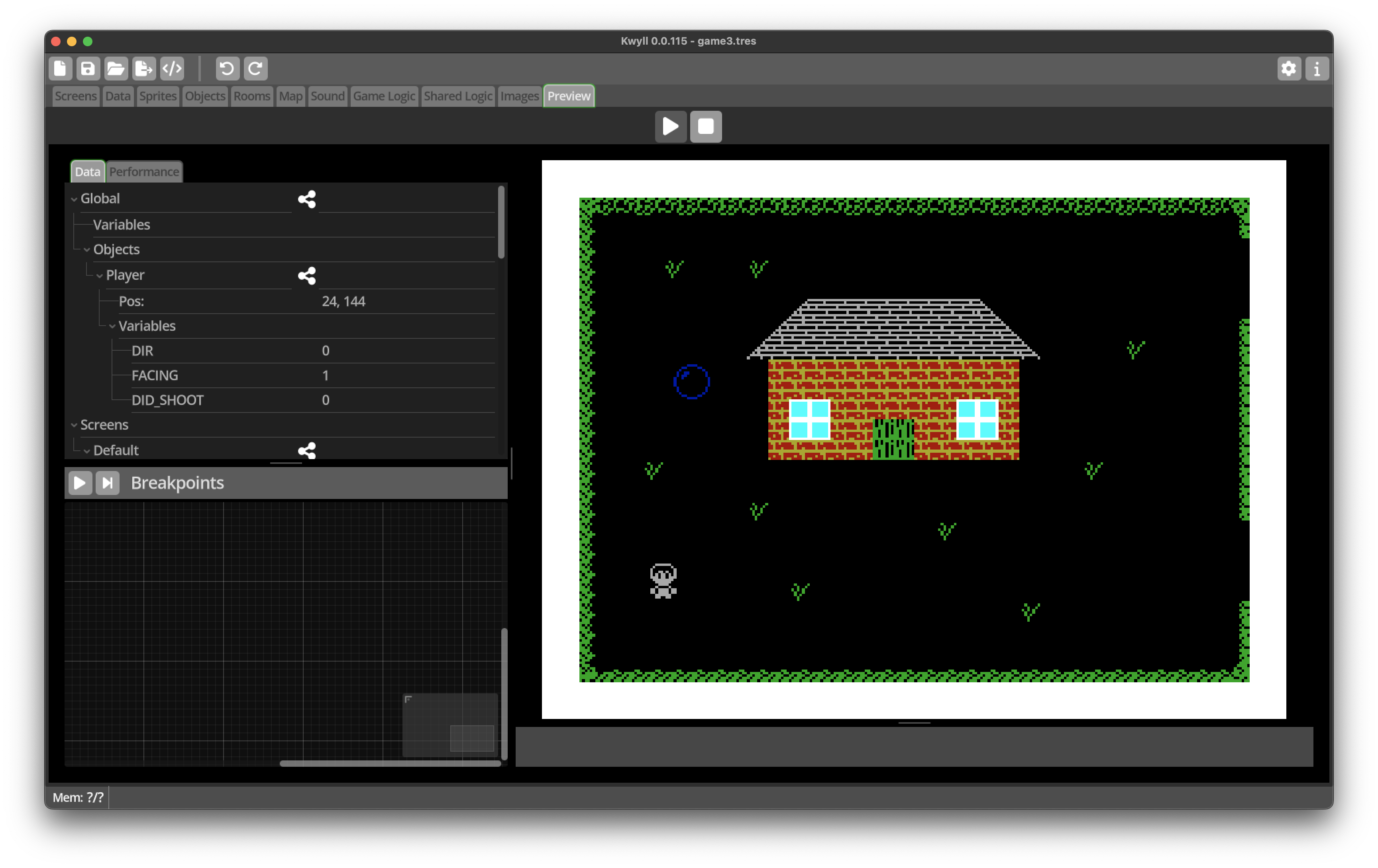Open a project with folder icon
1378x868 pixels.
point(116,69)
